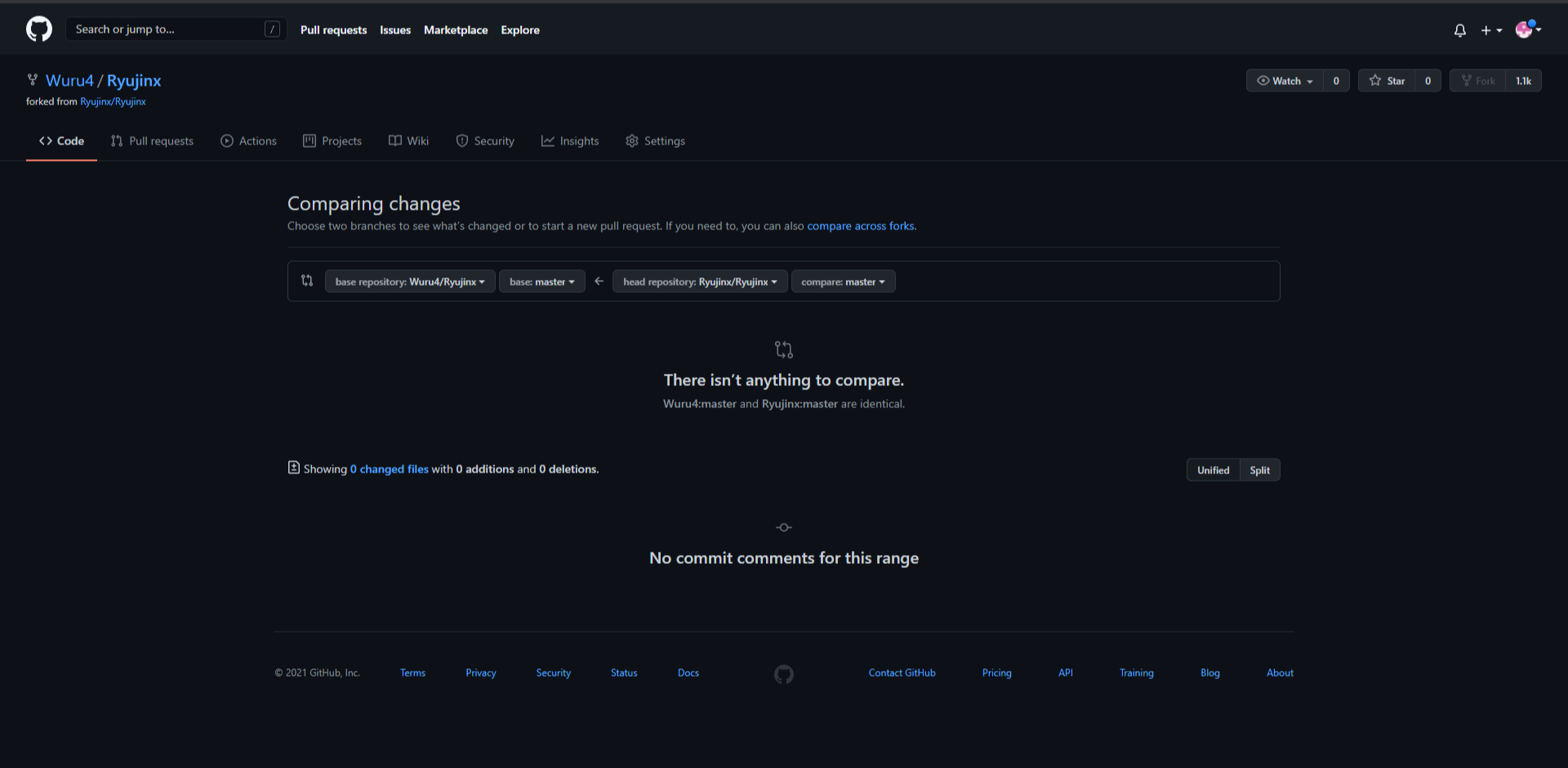Viewport: 1568px width, 768px height.
Task: Open Contact GitHub footer link
Action: tap(902, 673)
